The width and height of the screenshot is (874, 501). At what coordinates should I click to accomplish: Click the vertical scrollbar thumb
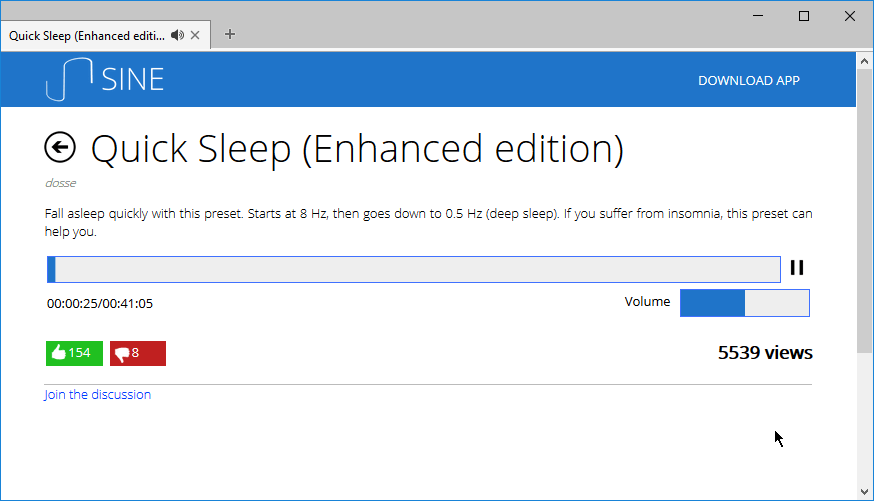(865, 211)
